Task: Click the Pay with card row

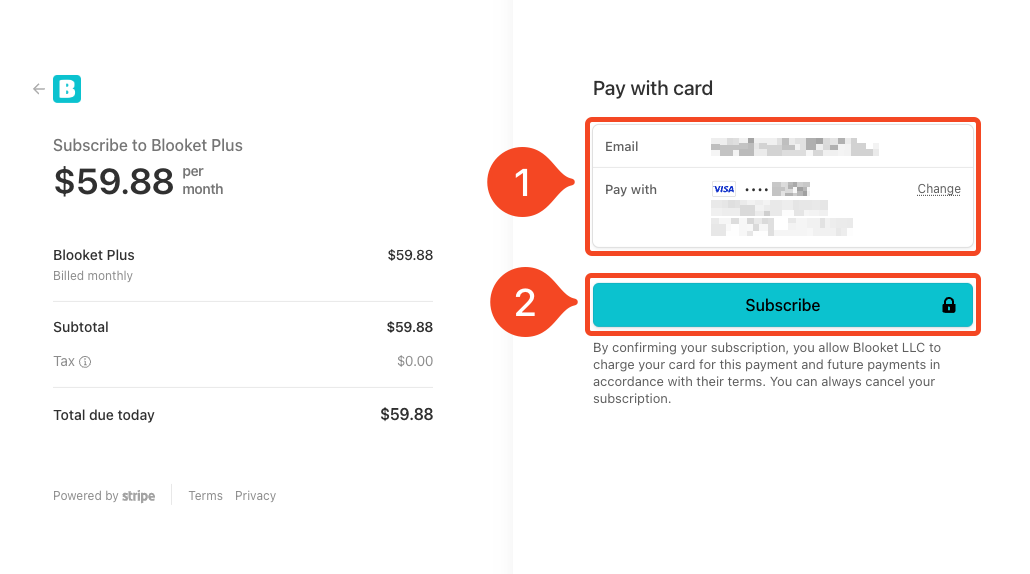Action: coord(782,208)
